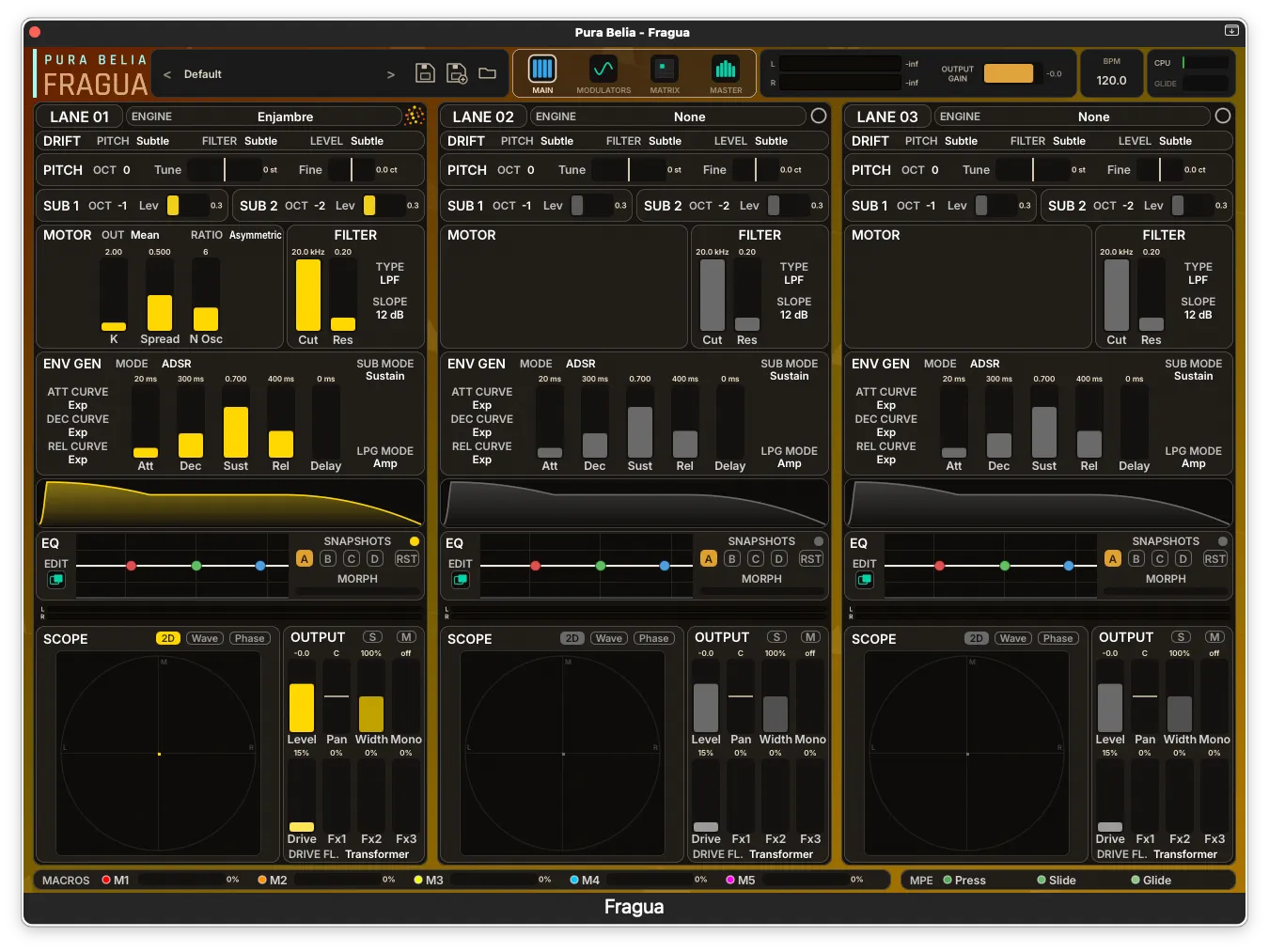Open the MATRIX tab
The height and width of the screenshot is (952, 1269).
coord(665,73)
